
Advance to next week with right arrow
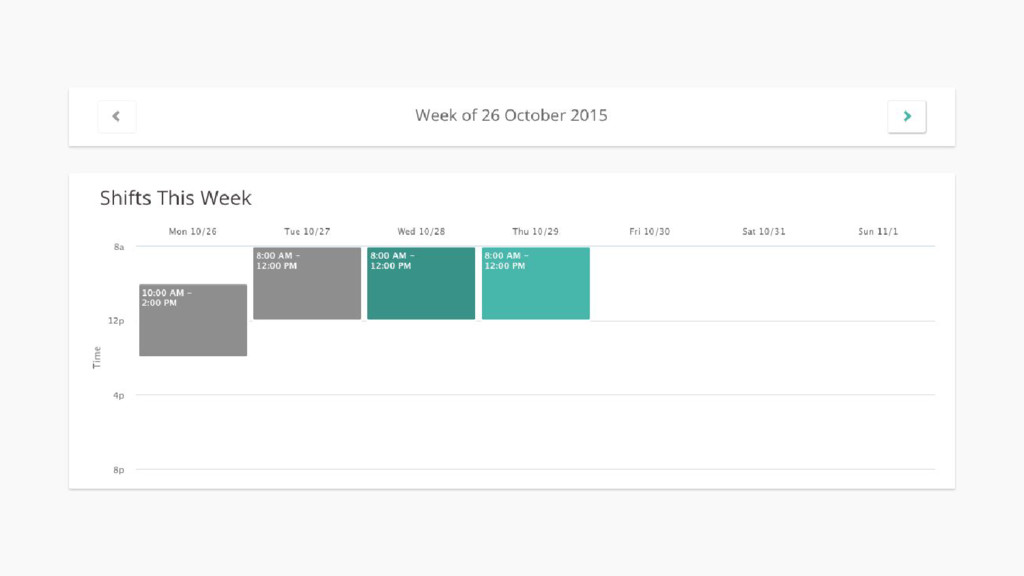pyautogui.click(x=906, y=116)
